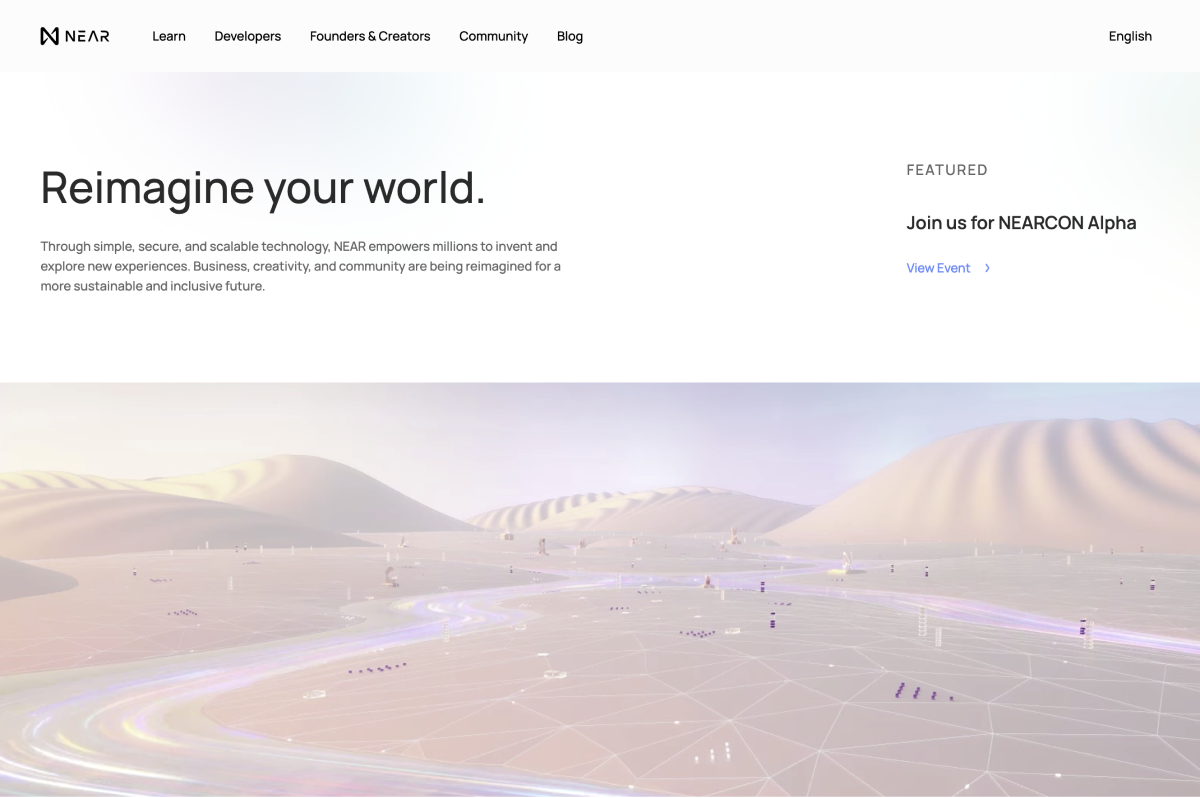Open the Developers navigation item

click(247, 36)
